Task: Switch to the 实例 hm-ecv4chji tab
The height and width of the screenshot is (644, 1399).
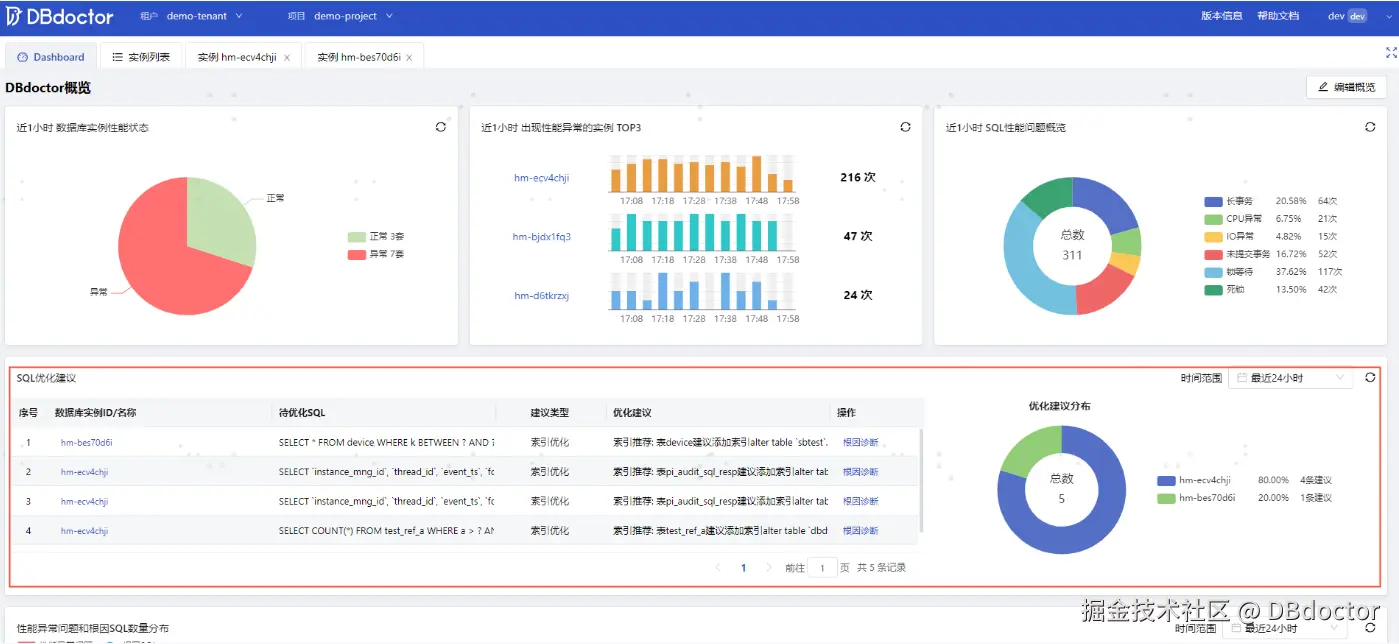Action: [x=235, y=57]
